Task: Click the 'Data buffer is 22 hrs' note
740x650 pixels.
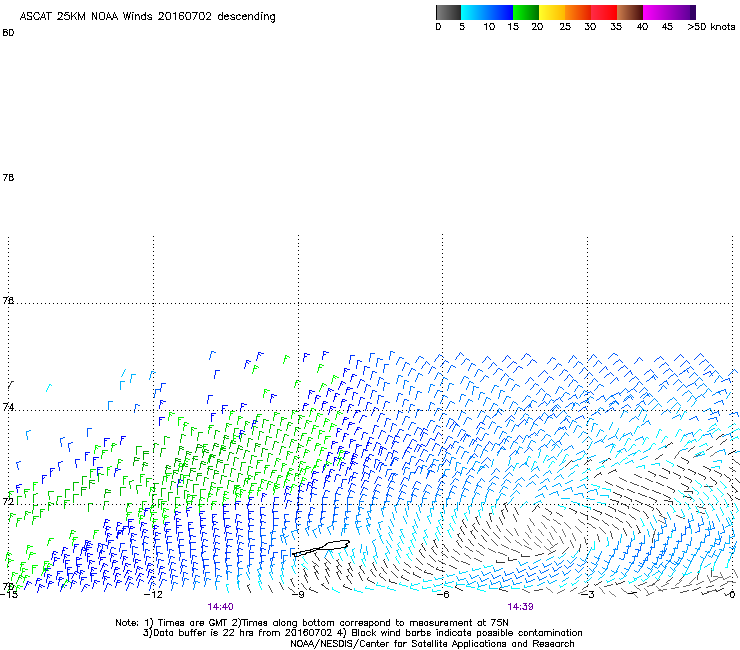Action: point(362,633)
